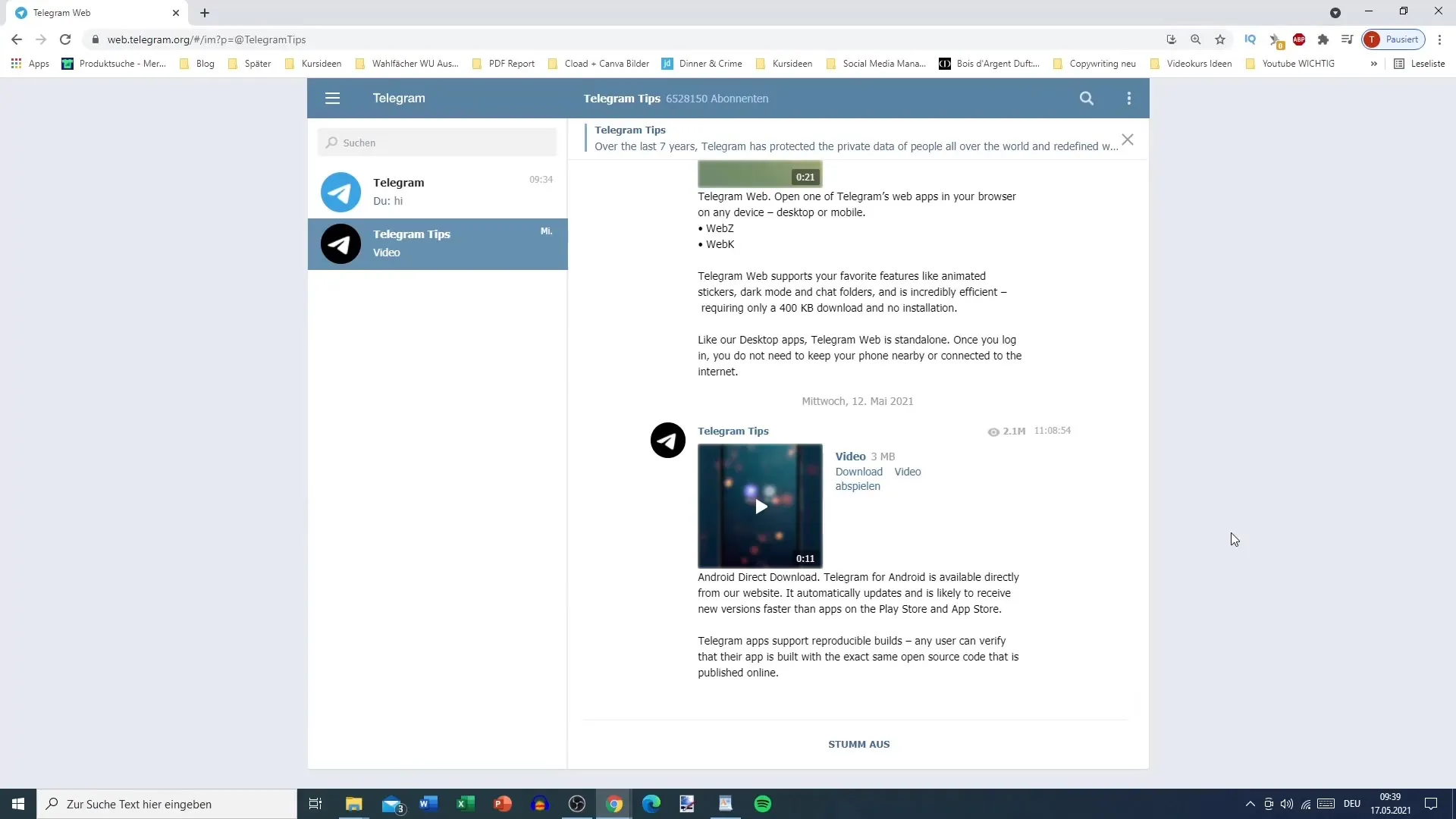Play the 0:11 video thumbnail
The image size is (1456, 819).
tap(760, 506)
